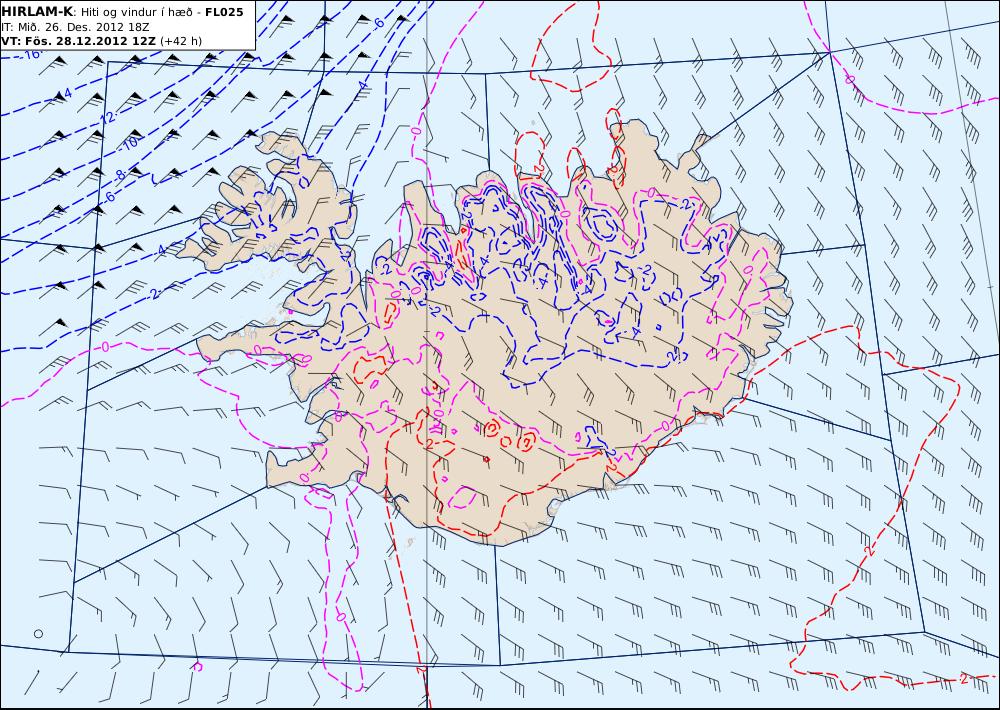Click the -10 isotherm contour label
Viewport: 1000px width, 710px height.
coord(129,143)
